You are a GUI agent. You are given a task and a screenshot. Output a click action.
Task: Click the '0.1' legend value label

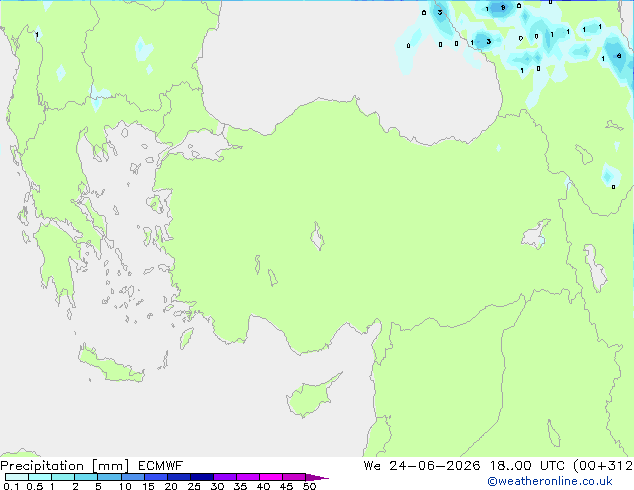pyautogui.click(x=11, y=486)
